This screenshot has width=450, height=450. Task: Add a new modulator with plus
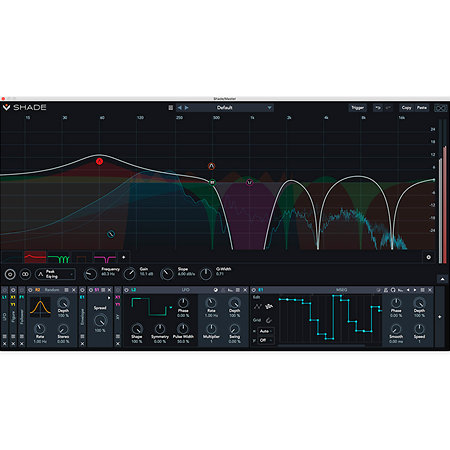tap(440, 317)
